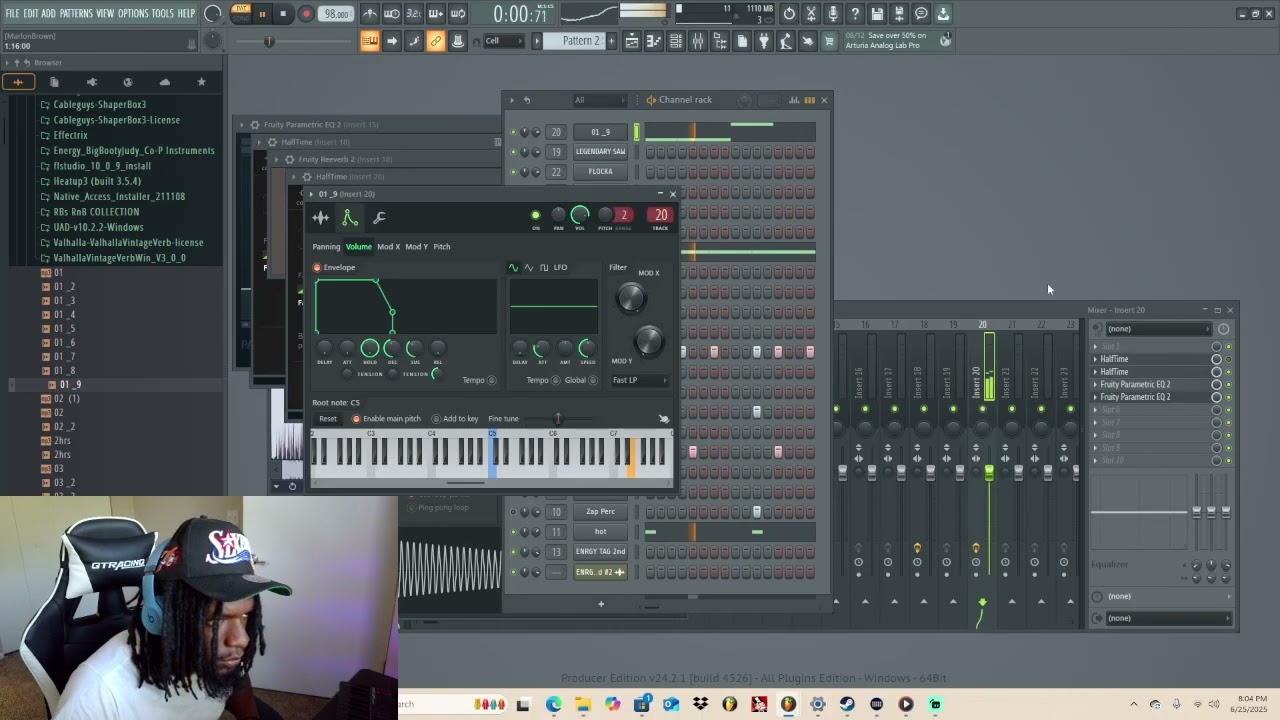The image size is (1280, 720).
Task: Pause playback with the transport pause button
Action: click(262, 14)
